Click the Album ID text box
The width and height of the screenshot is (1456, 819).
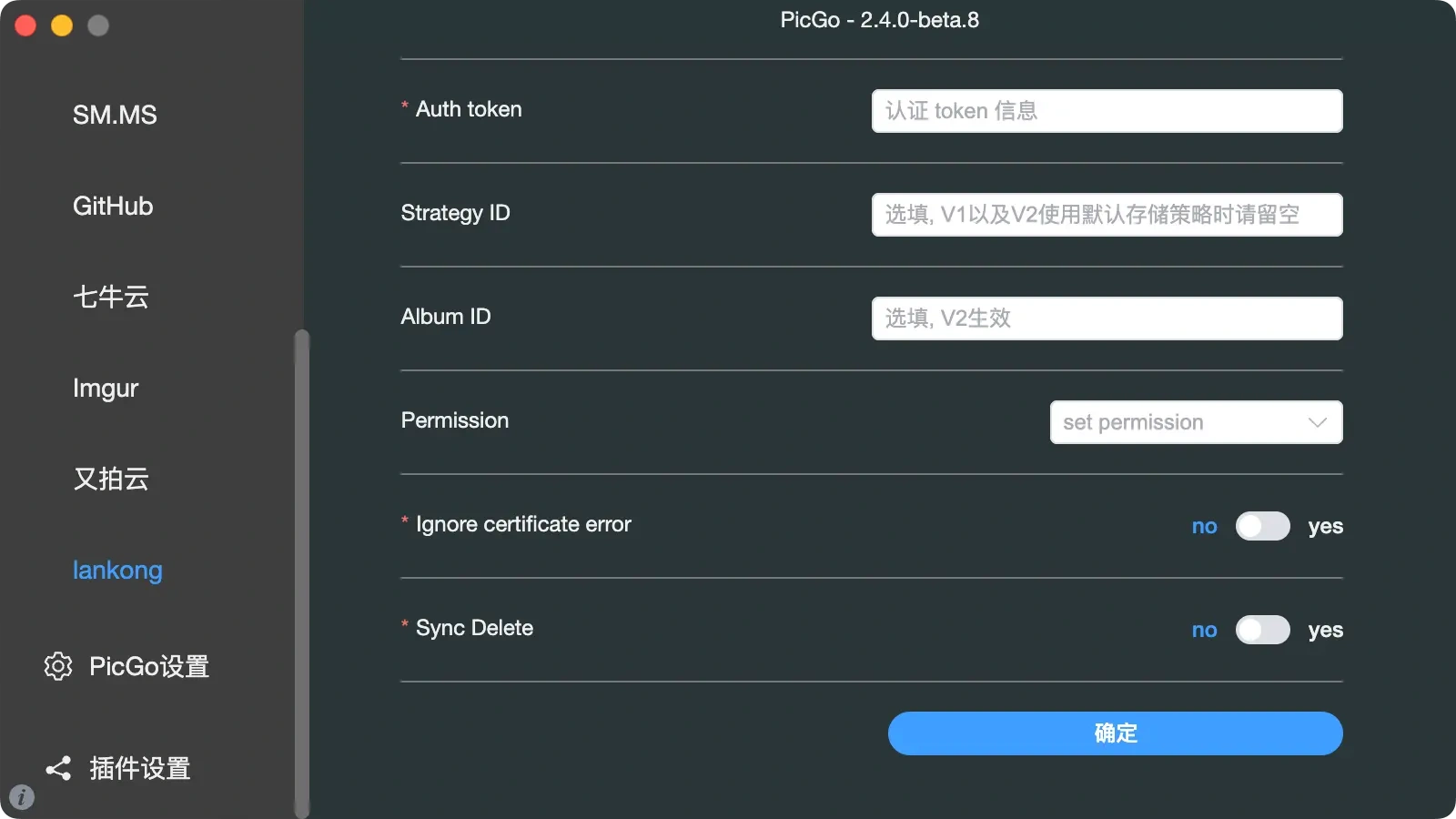tap(1107, 318)
